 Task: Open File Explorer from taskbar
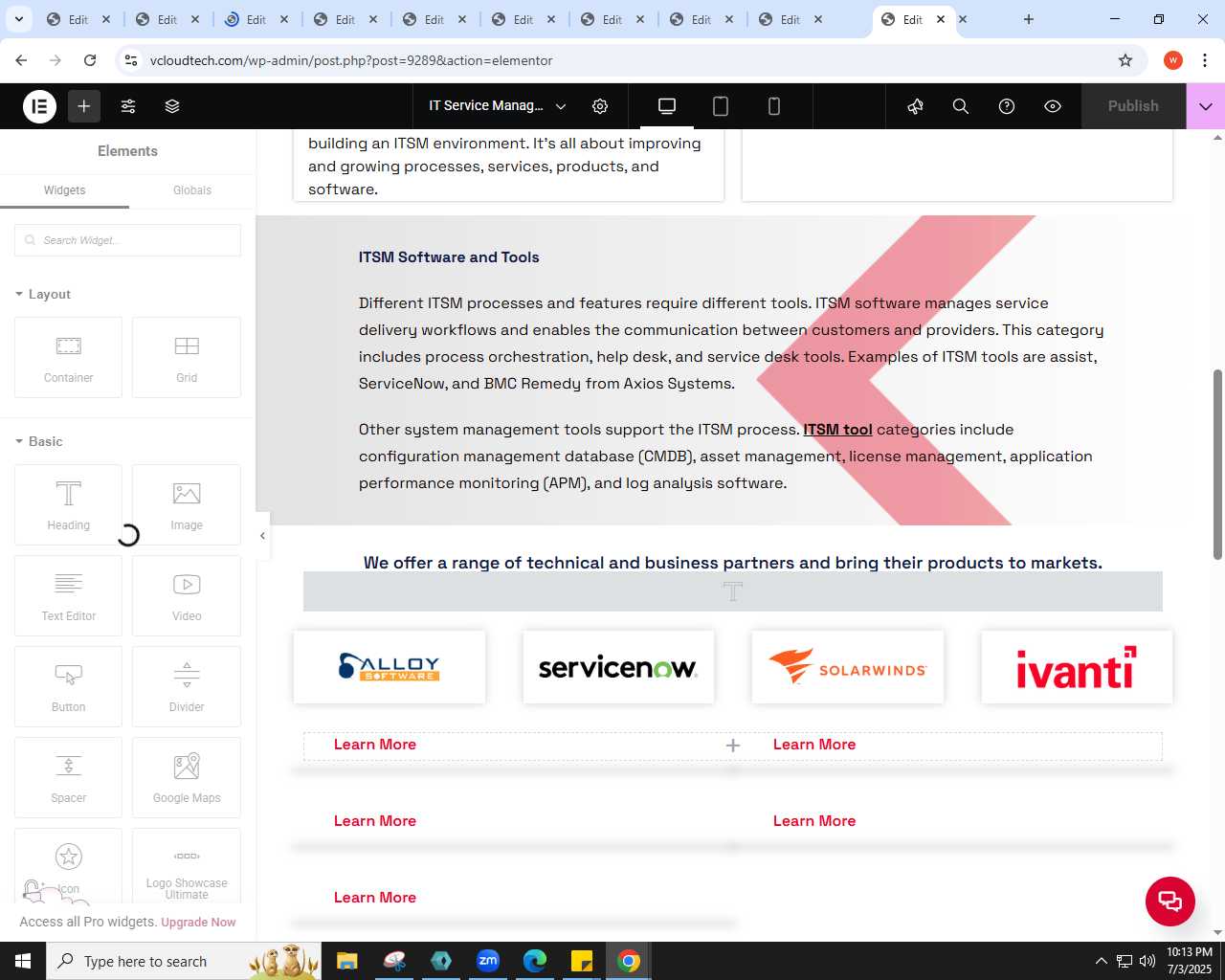click(x=346, y=961)
